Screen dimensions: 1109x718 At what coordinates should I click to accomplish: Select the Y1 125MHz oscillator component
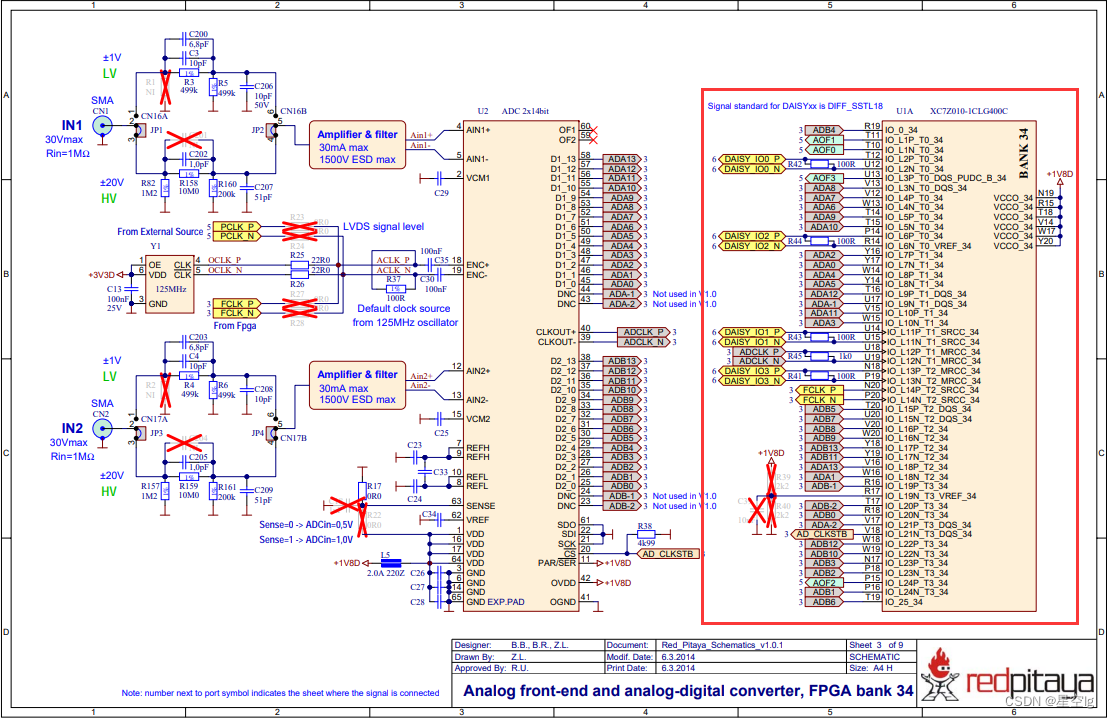click(170, 285)
